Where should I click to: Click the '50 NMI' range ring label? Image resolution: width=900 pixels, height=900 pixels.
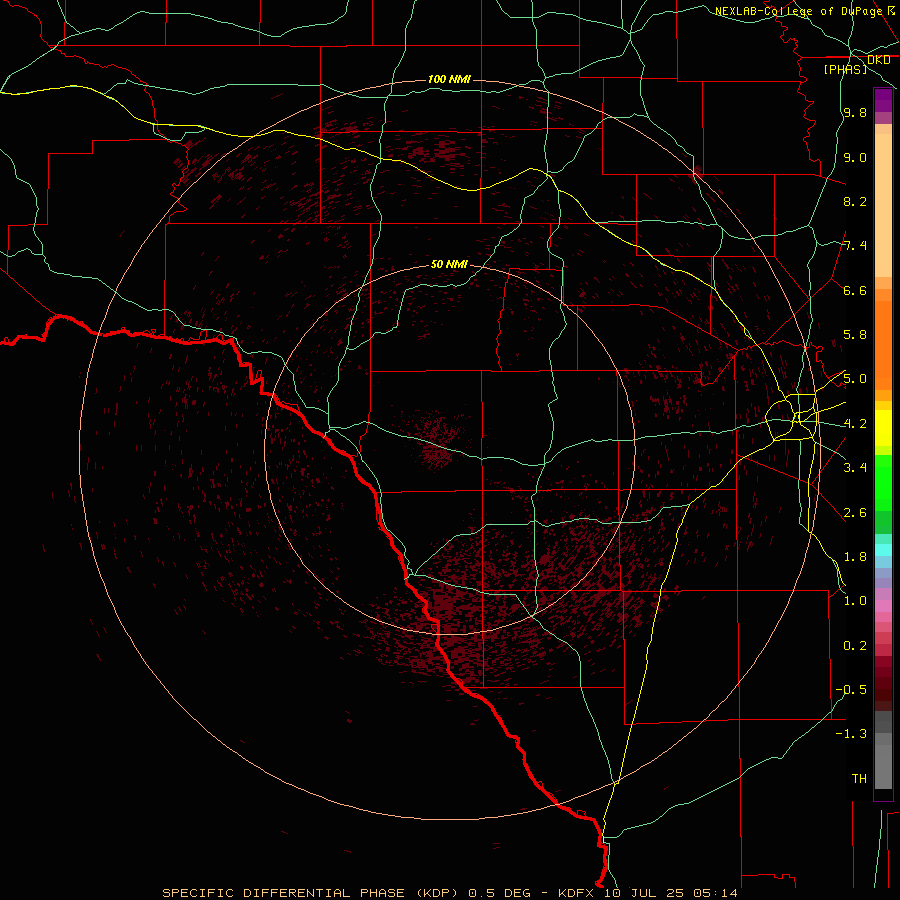[x=449, y=265]
